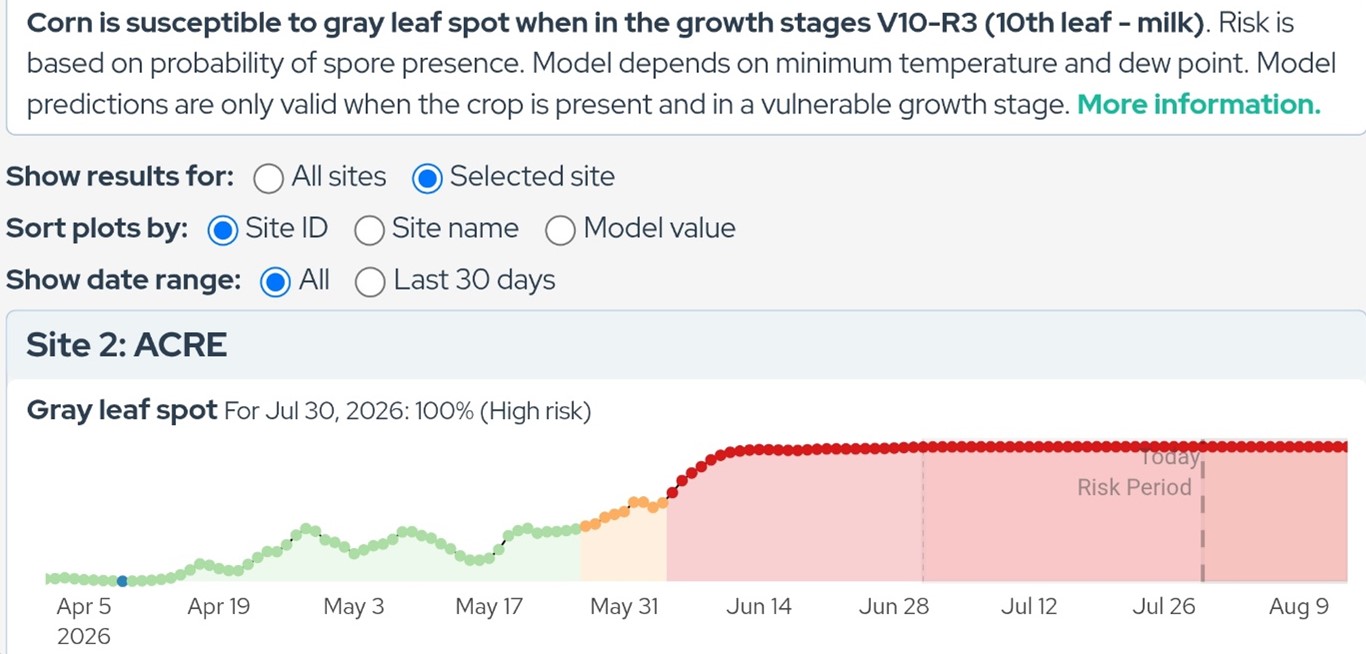Select the "Selected site" radio button
This screenshot has height=654, width=1366.
click(x=427, y=178)
